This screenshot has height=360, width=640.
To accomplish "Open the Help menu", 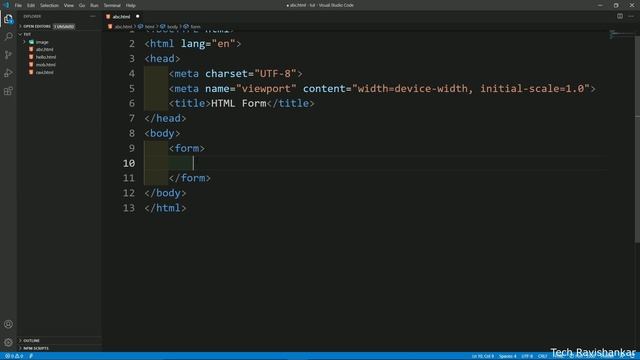I will click(131, 5).
